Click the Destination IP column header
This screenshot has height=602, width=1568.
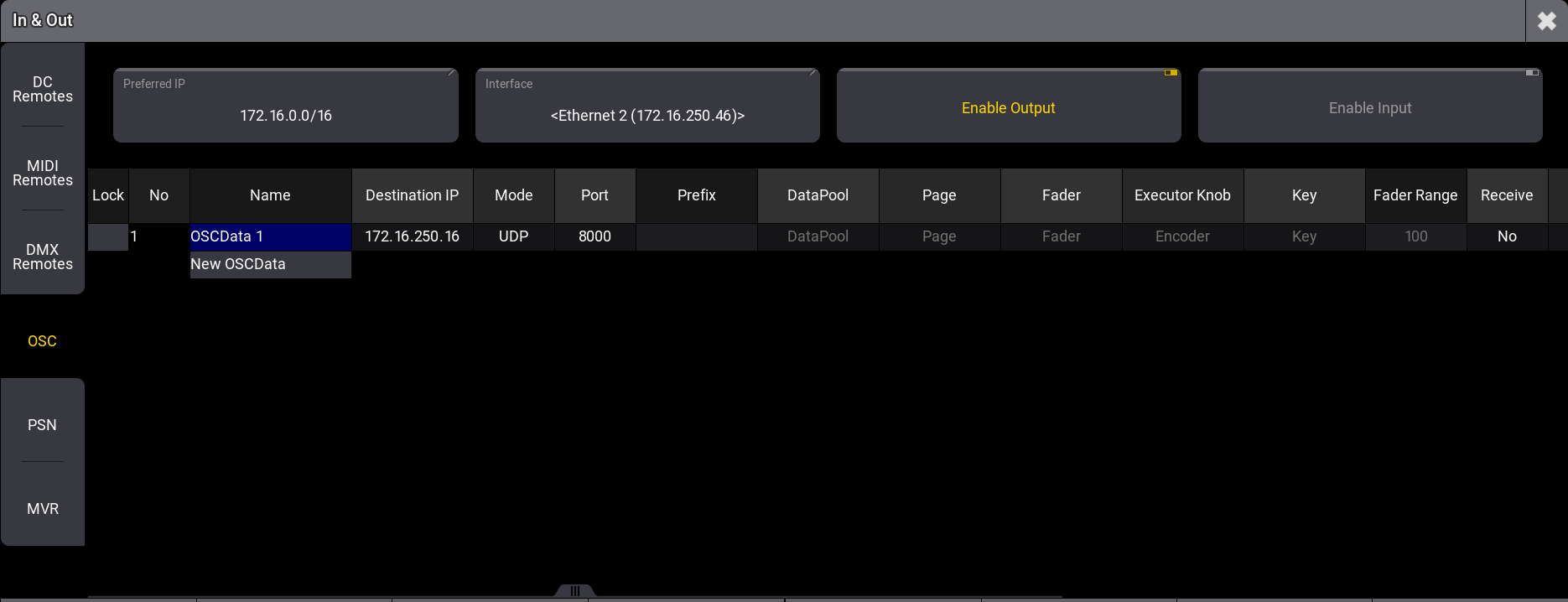(413, 195)
